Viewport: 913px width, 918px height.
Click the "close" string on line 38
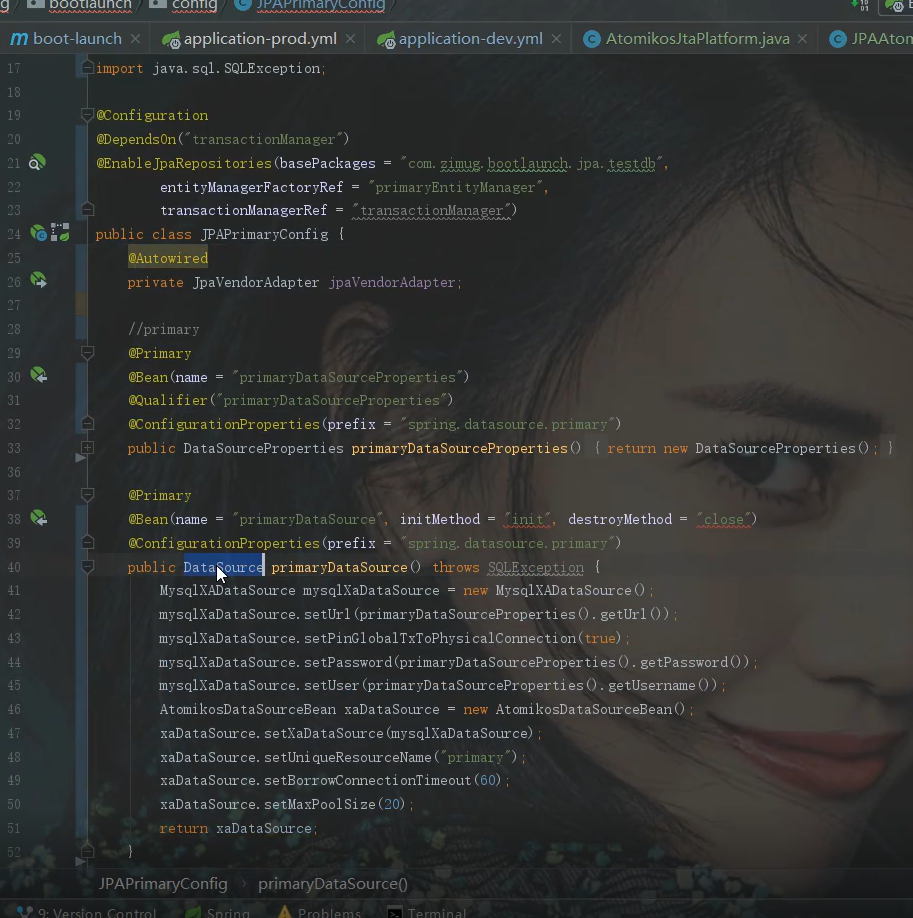[724, 519]
